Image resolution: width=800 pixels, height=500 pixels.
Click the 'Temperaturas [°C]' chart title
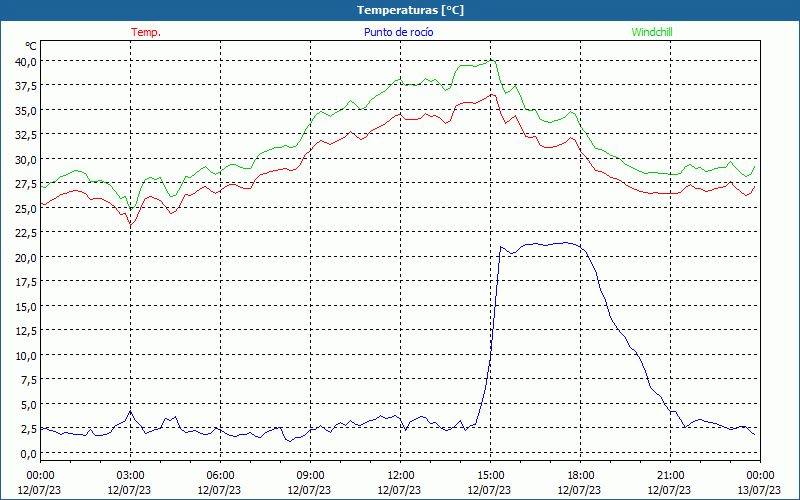coord(410,10)
